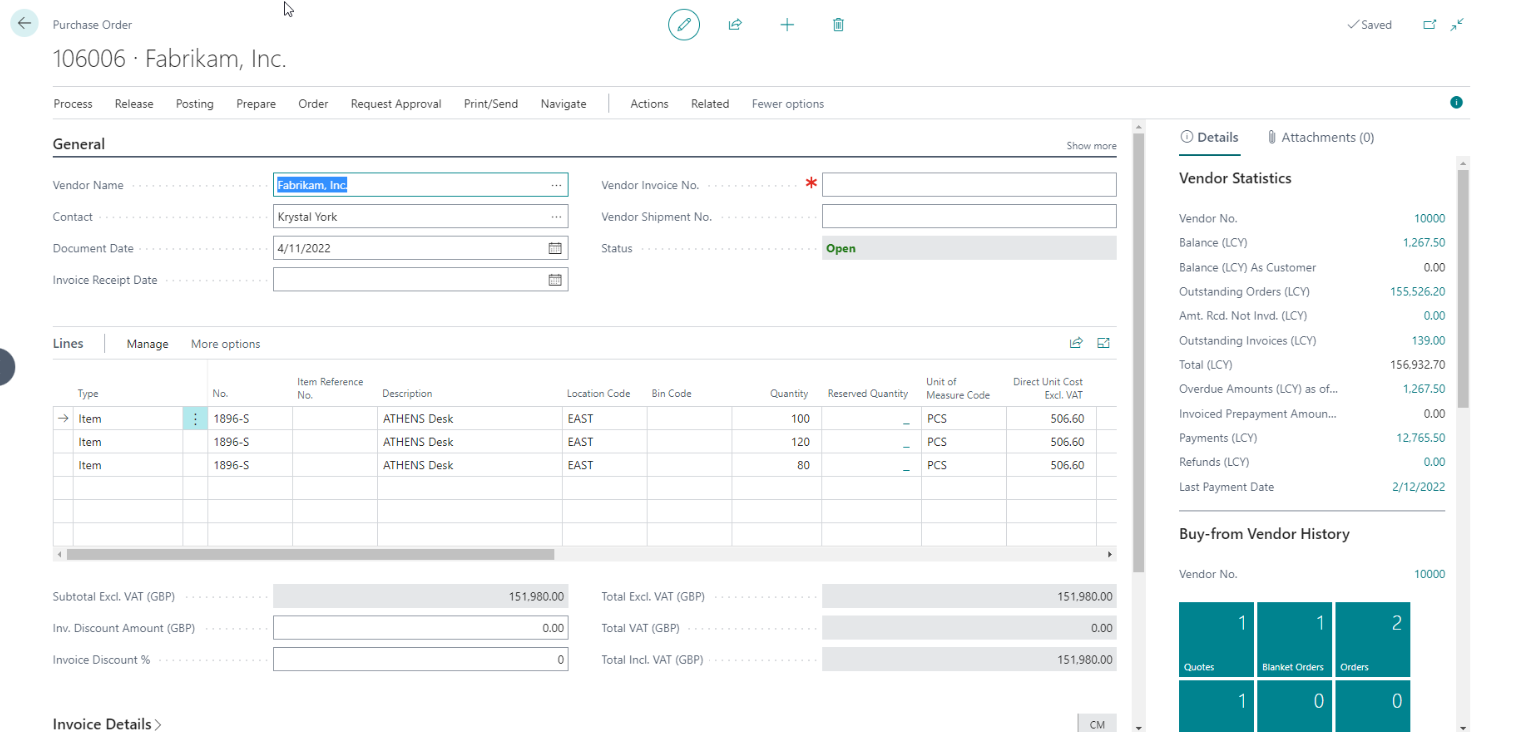Click the trash delete icon

[838, 25]
